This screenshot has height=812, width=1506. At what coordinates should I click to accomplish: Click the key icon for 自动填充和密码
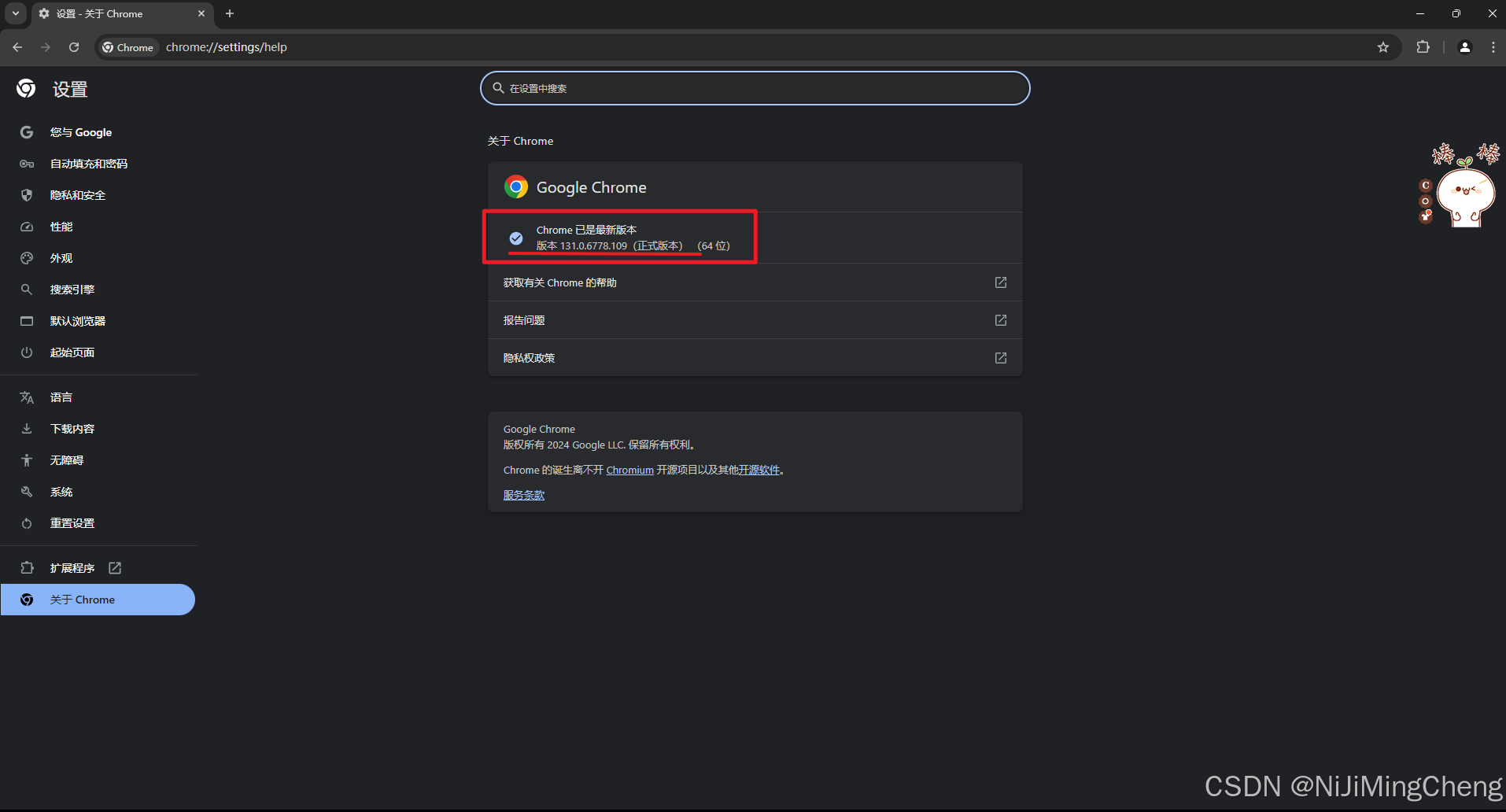coord(27,164)
